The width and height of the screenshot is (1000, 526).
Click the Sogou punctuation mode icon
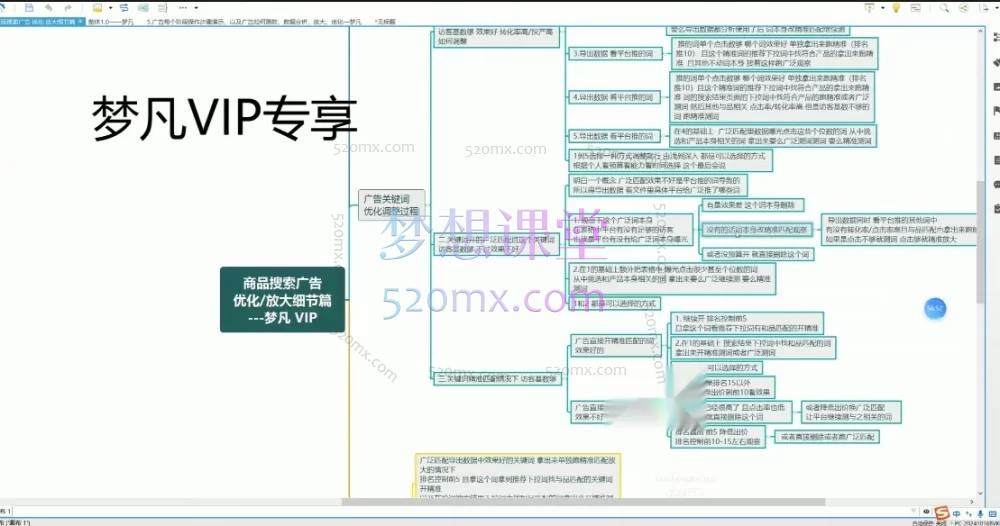pos(969,514)
